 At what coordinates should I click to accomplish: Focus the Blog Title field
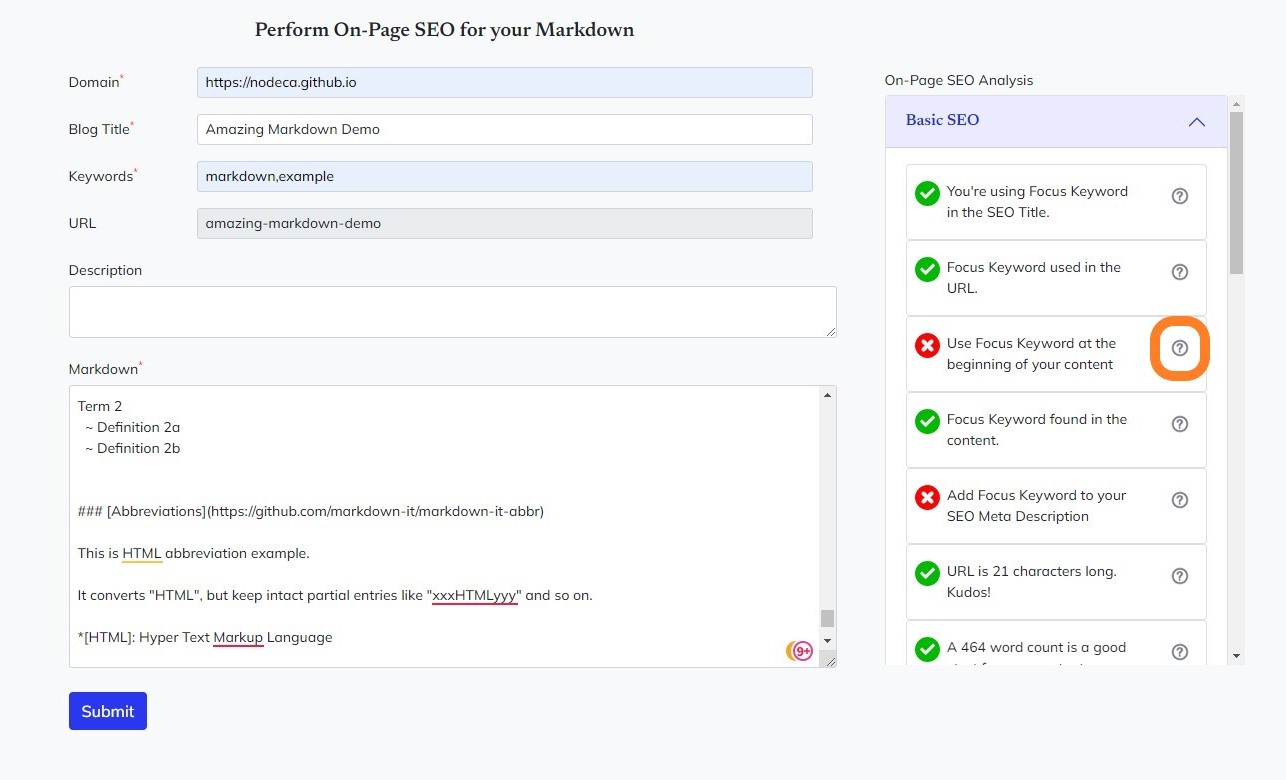pos(504,129)
